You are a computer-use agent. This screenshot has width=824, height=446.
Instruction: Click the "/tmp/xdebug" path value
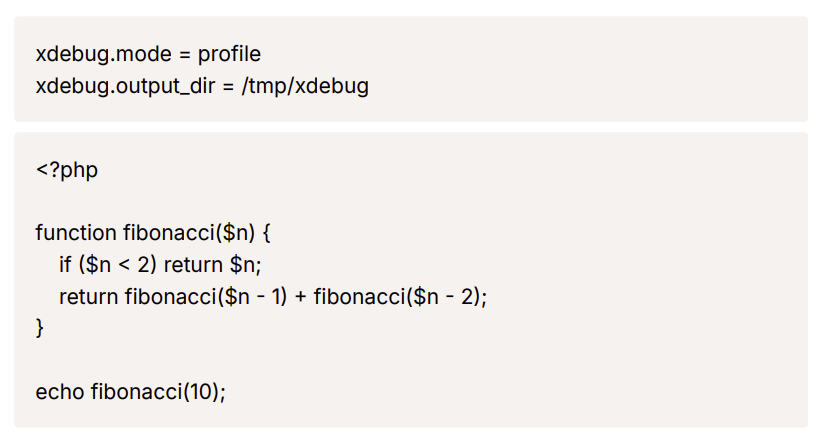pos(305,86)
